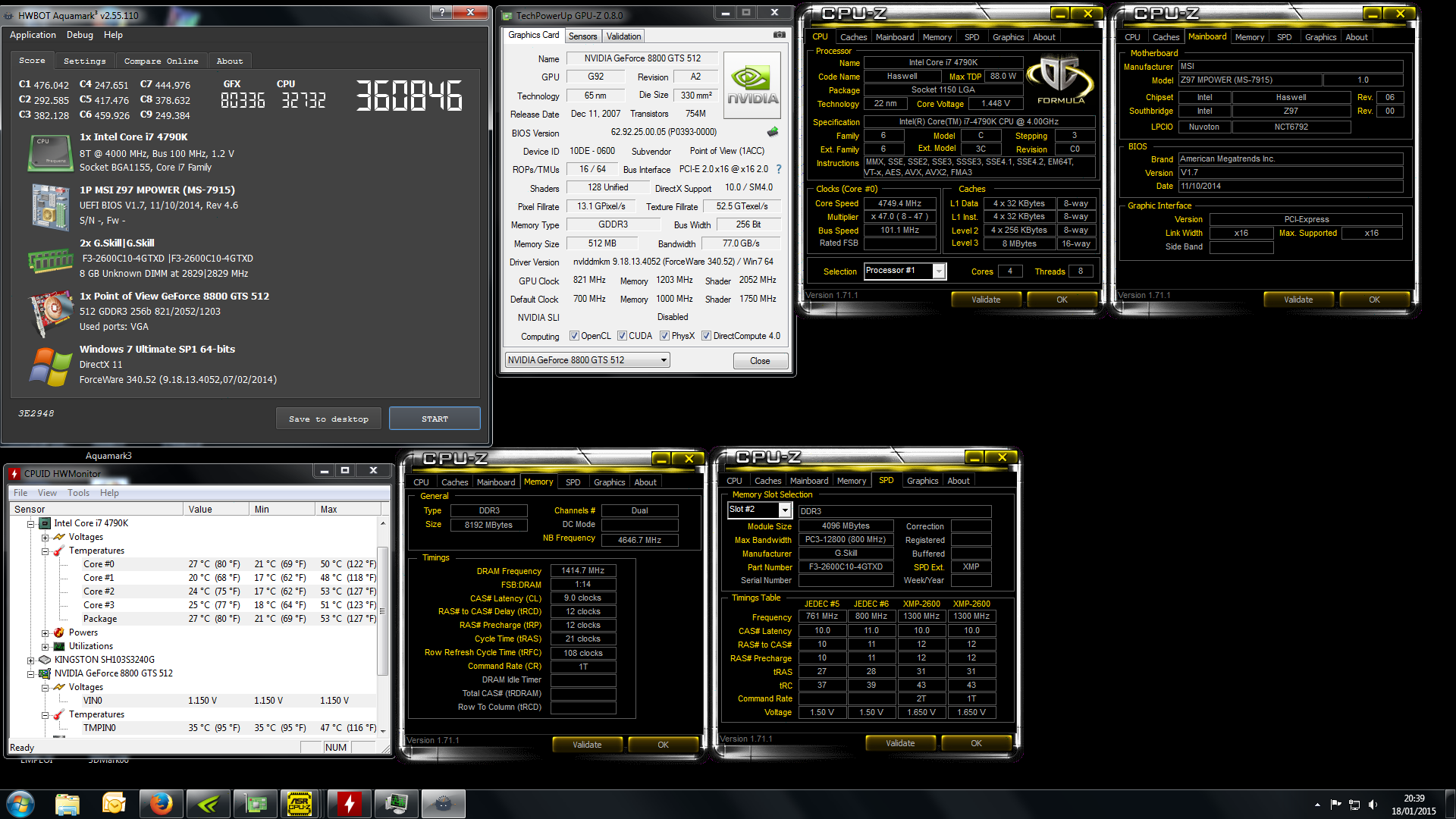Click the HWMonitor vertical scrollbar thumb

point(382,610)
